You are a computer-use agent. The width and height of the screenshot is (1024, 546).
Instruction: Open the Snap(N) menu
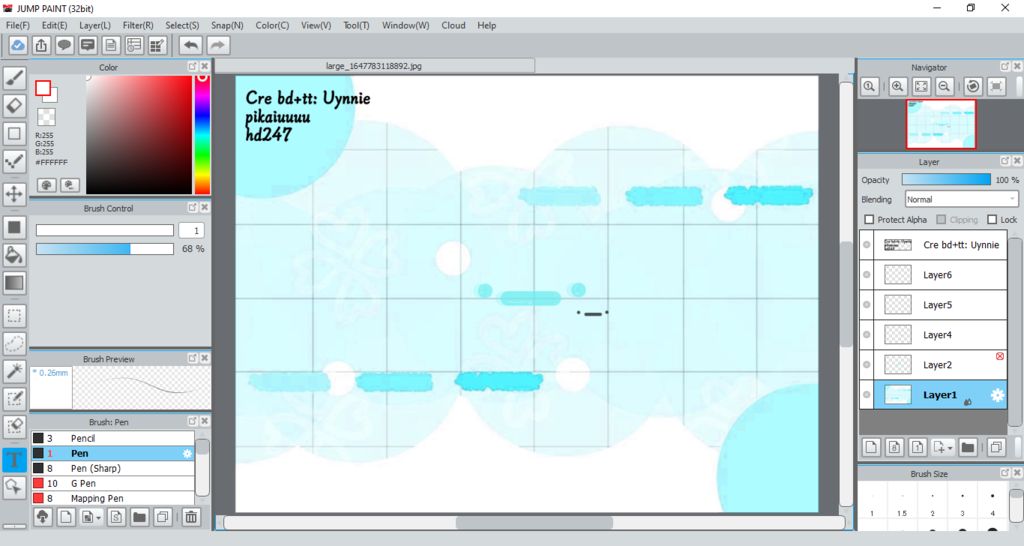tap(227, 25)
